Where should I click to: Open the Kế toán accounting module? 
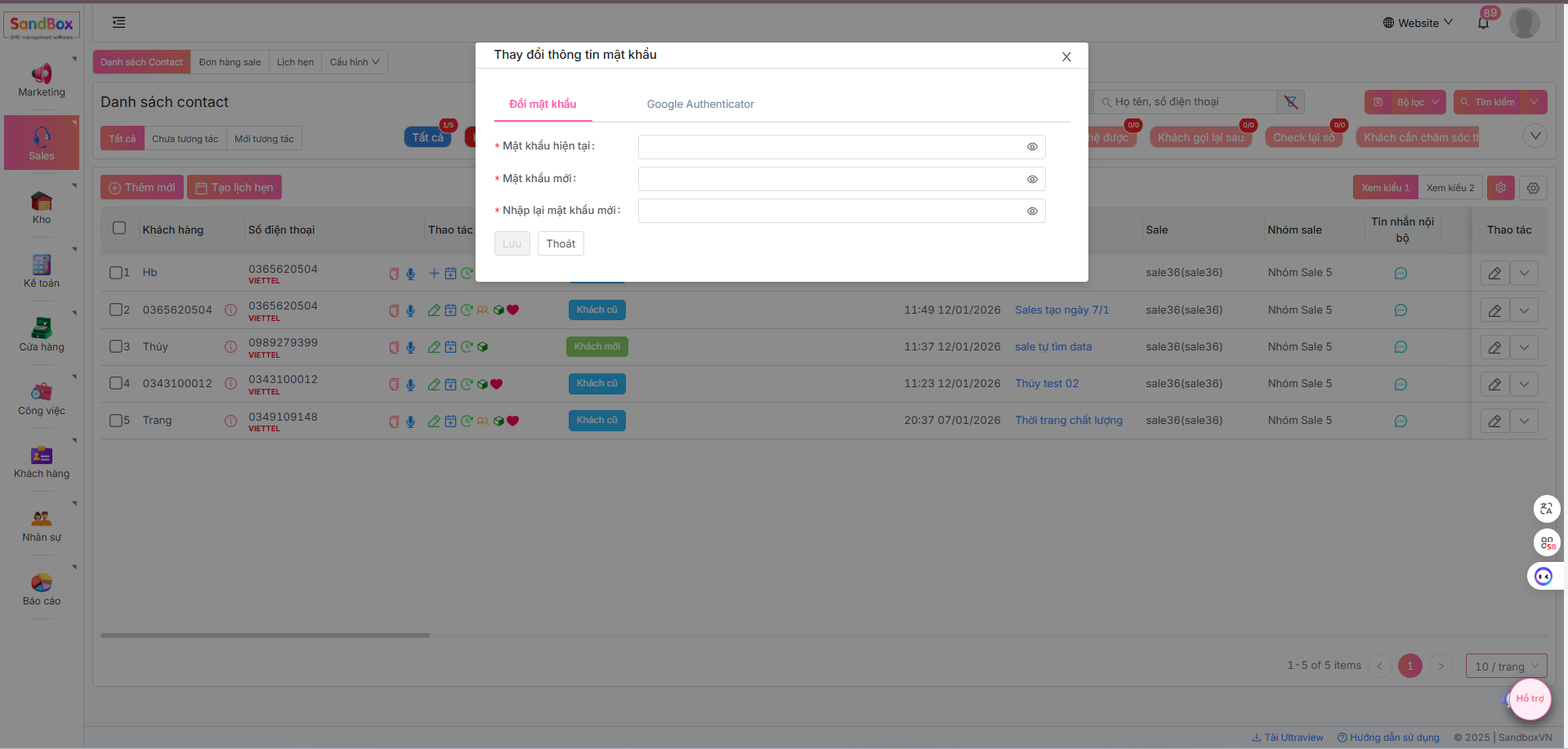pos(42,271)
